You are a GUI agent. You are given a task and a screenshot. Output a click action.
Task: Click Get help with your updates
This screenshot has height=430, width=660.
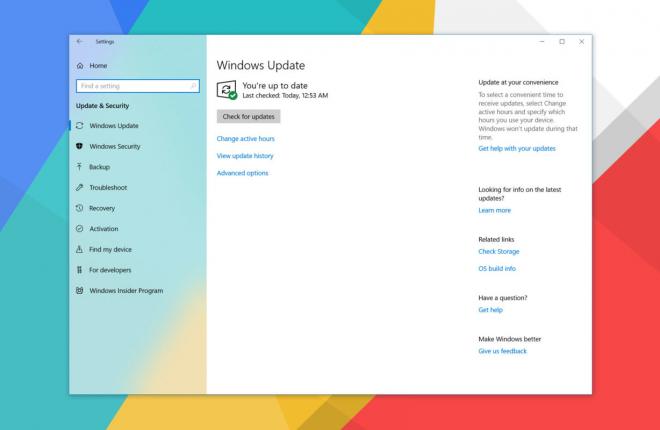(x=517, y=148)
